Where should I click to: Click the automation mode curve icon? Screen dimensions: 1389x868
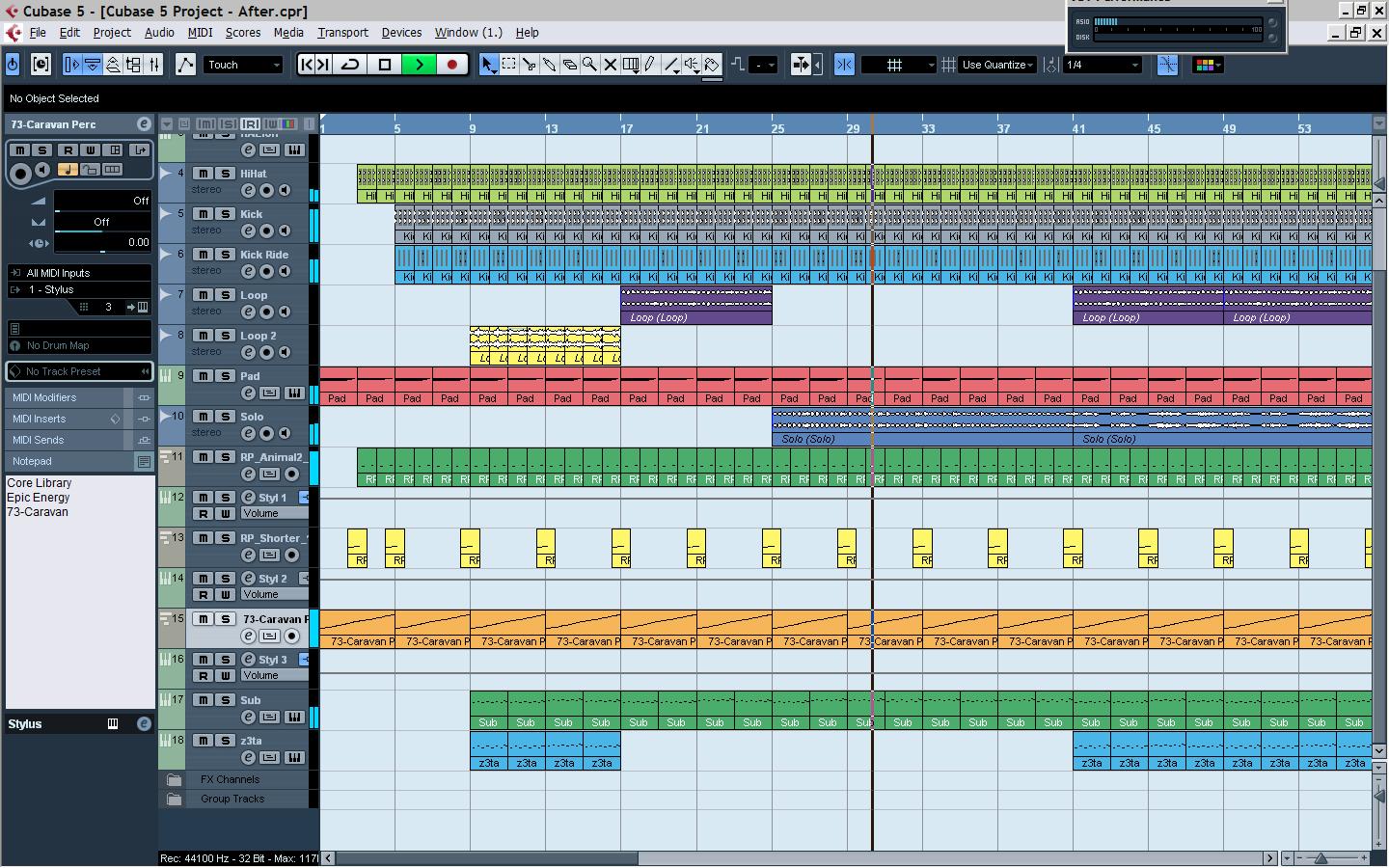pyautogui.click(x=185, y=65)
